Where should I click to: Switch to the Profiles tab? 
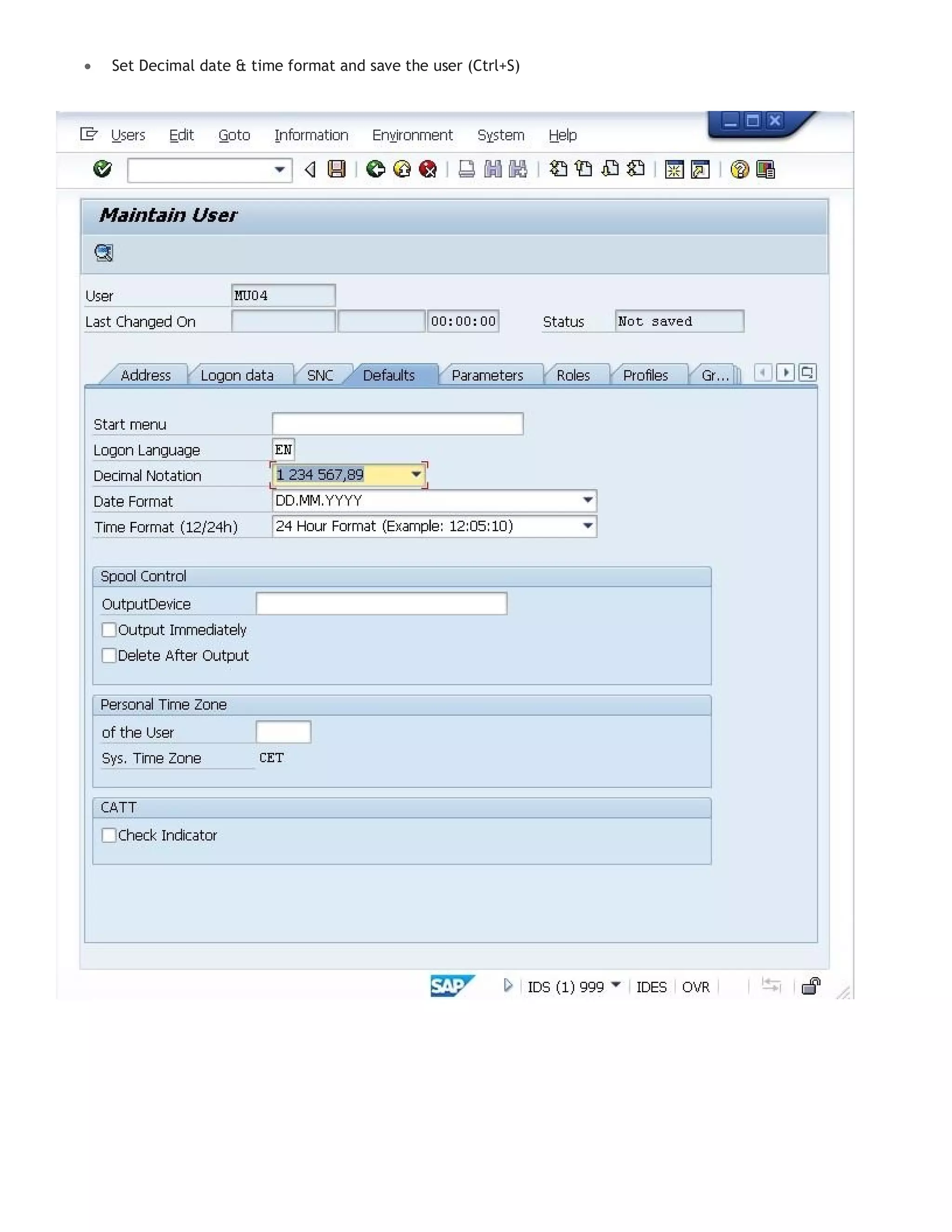tap(645, 375)
